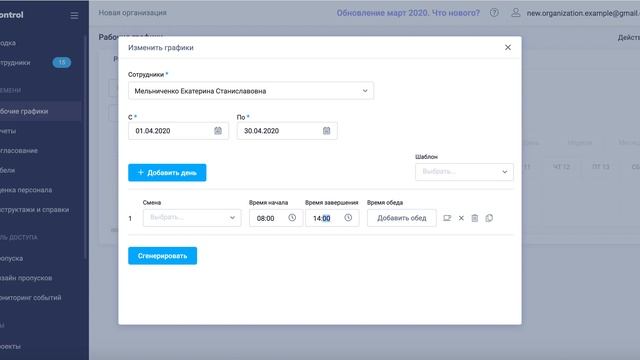The image size is (640, 360).
Task: Click clock icon in Время начала field
Action: 292,218
